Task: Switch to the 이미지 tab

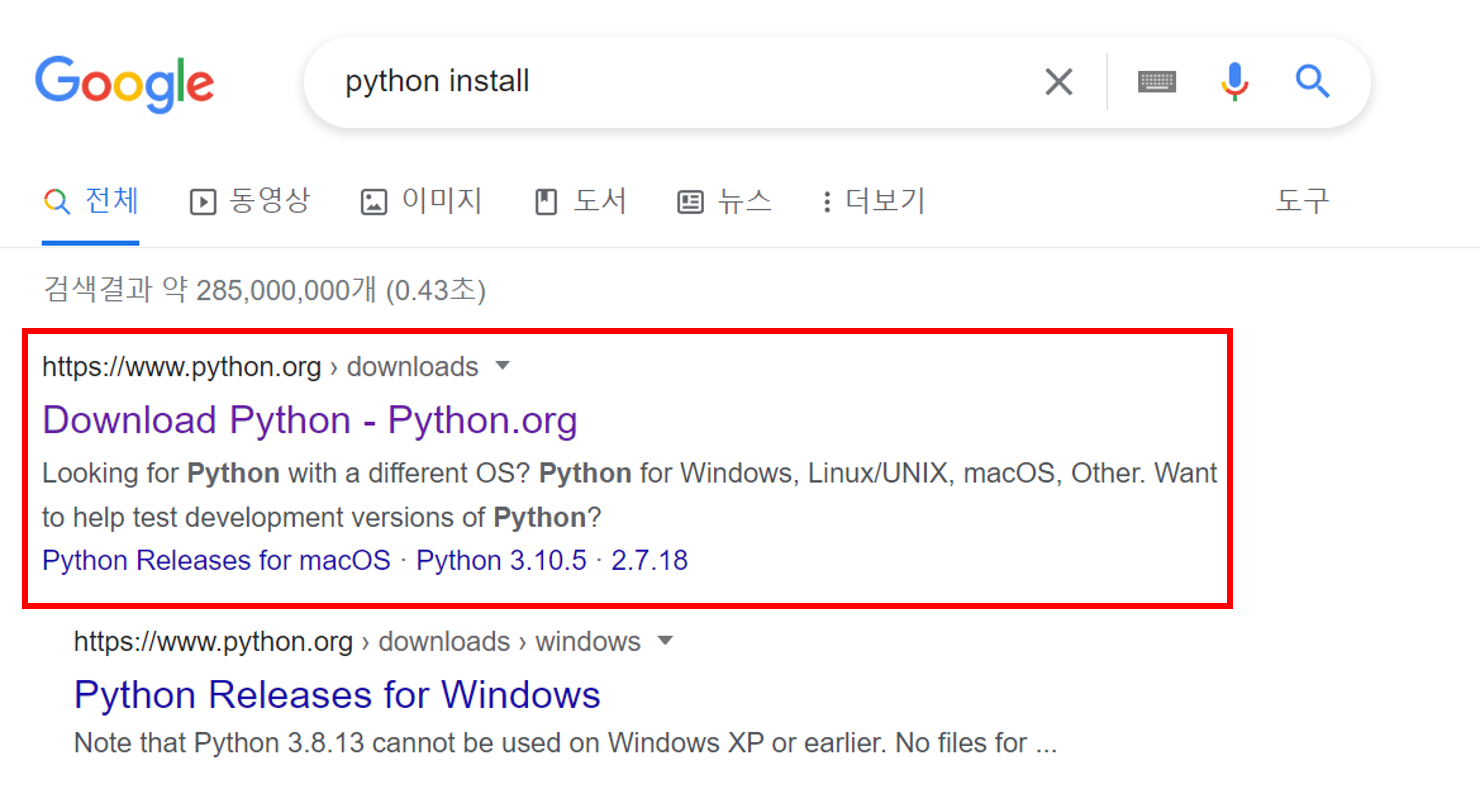Action: point(421,202)
